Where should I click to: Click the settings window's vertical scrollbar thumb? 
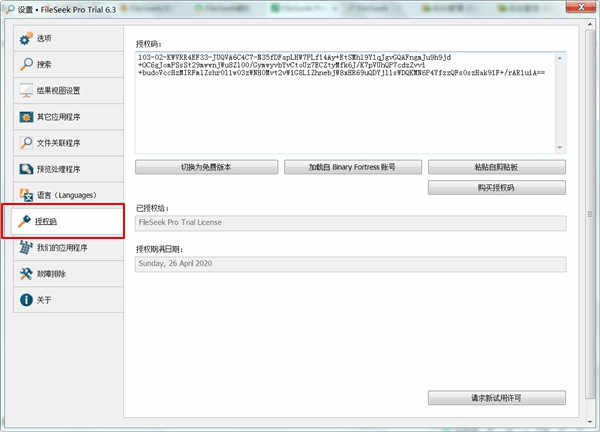point(590,214)
